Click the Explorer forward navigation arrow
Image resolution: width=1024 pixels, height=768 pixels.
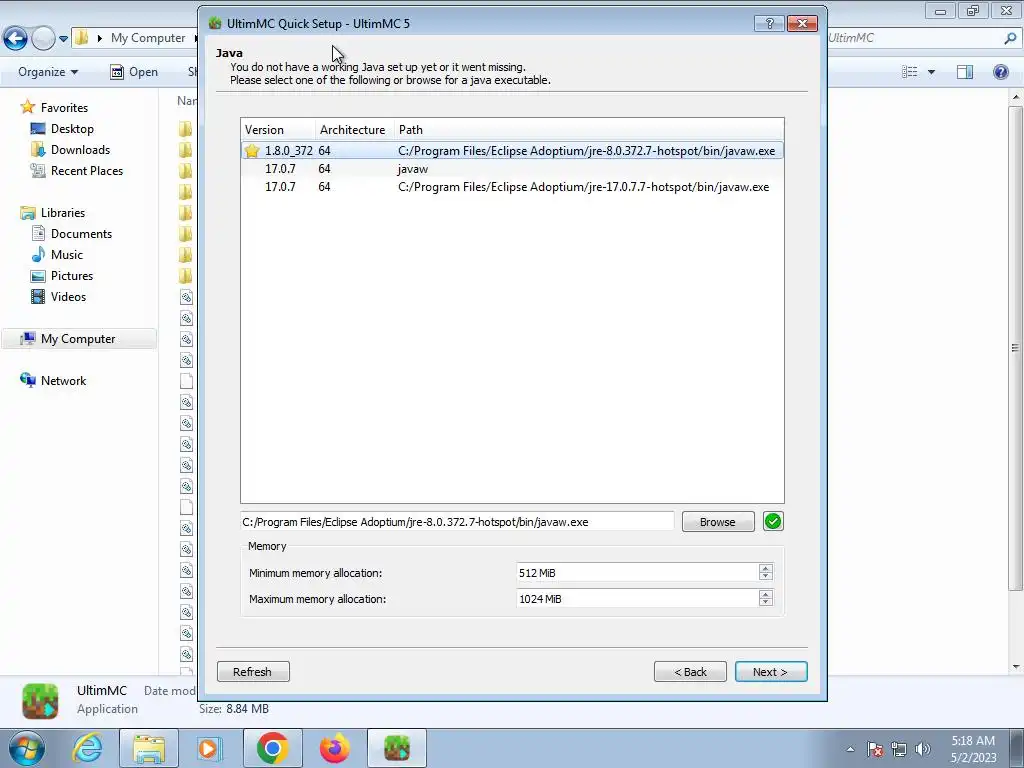click(43, 38)
